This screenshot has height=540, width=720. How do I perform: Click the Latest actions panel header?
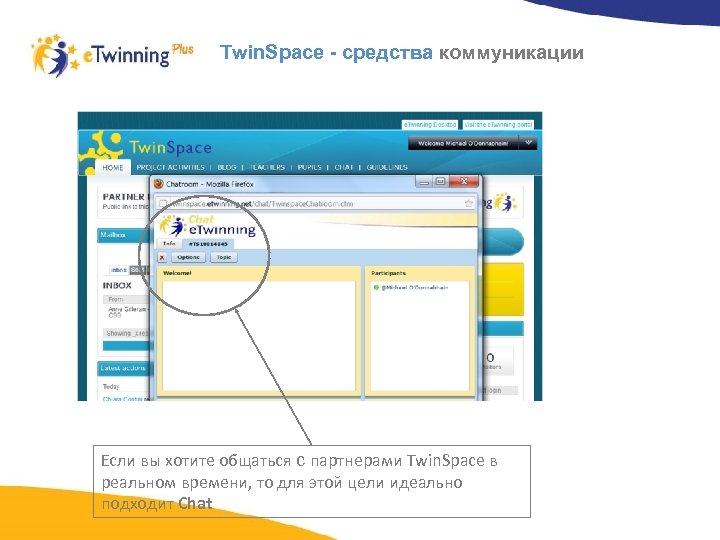pyautogui.click(x=124, y=368)
